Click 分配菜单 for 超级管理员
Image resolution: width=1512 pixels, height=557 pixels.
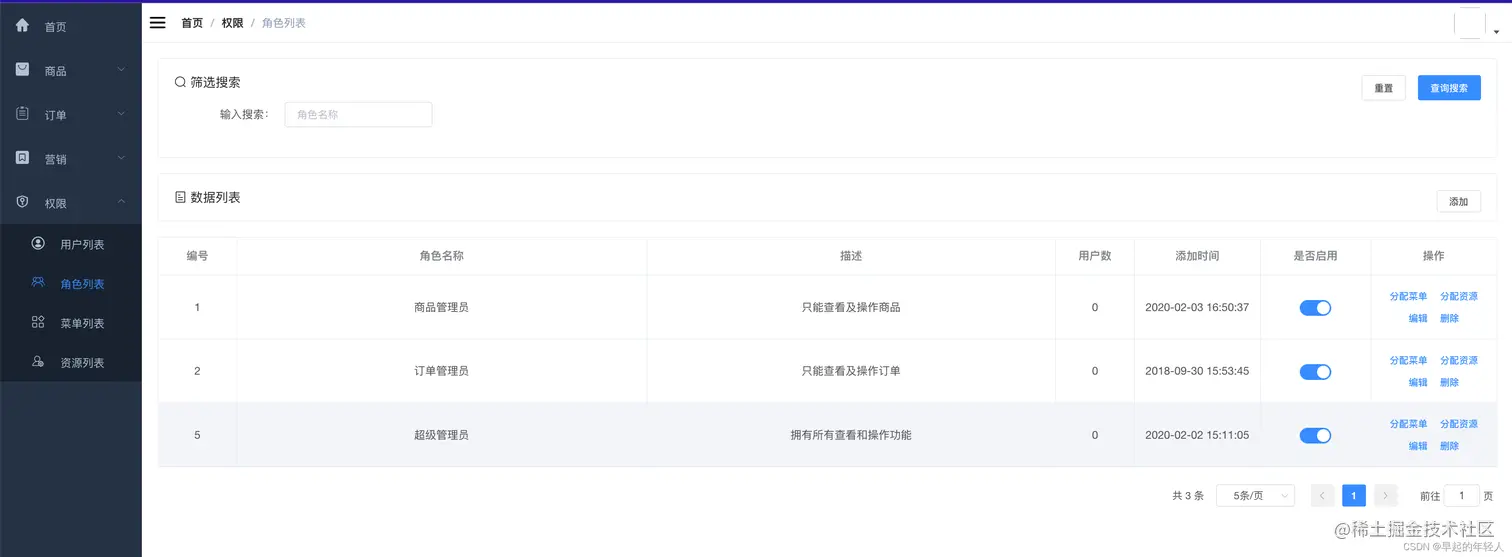pyautogui.click(x=1408, y=424)
